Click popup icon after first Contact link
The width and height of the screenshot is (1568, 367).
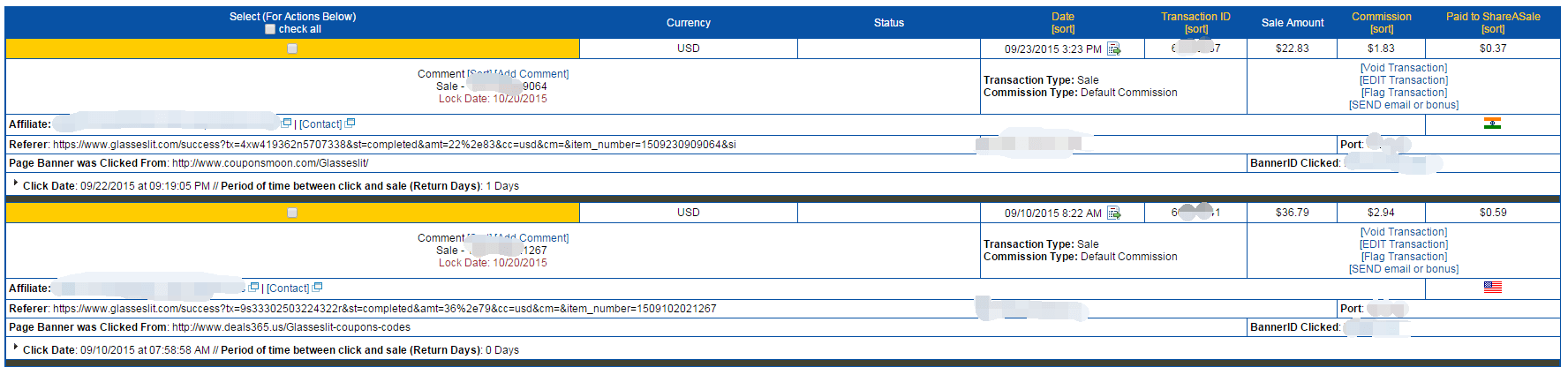350,124
